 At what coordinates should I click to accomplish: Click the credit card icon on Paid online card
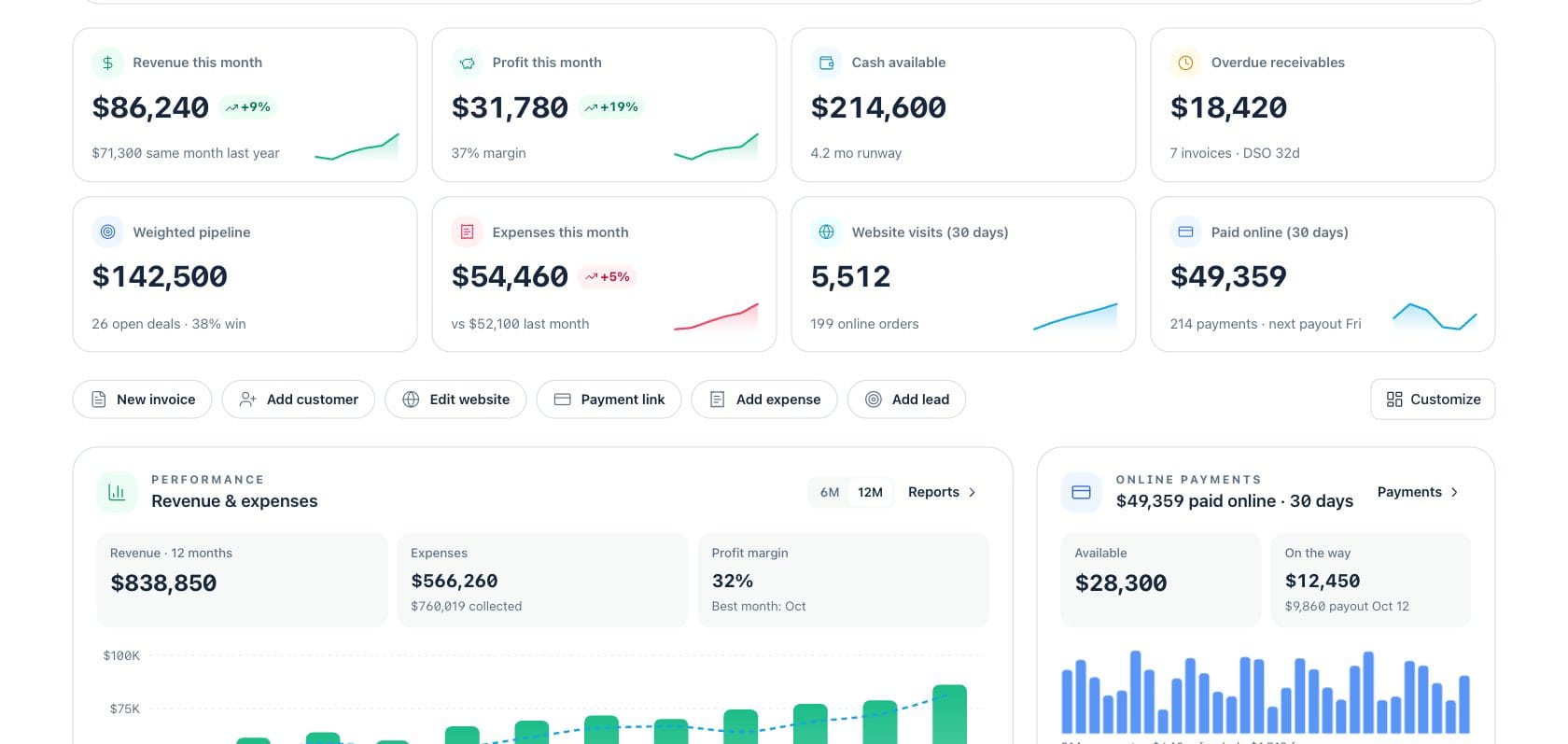[1185, 232]
